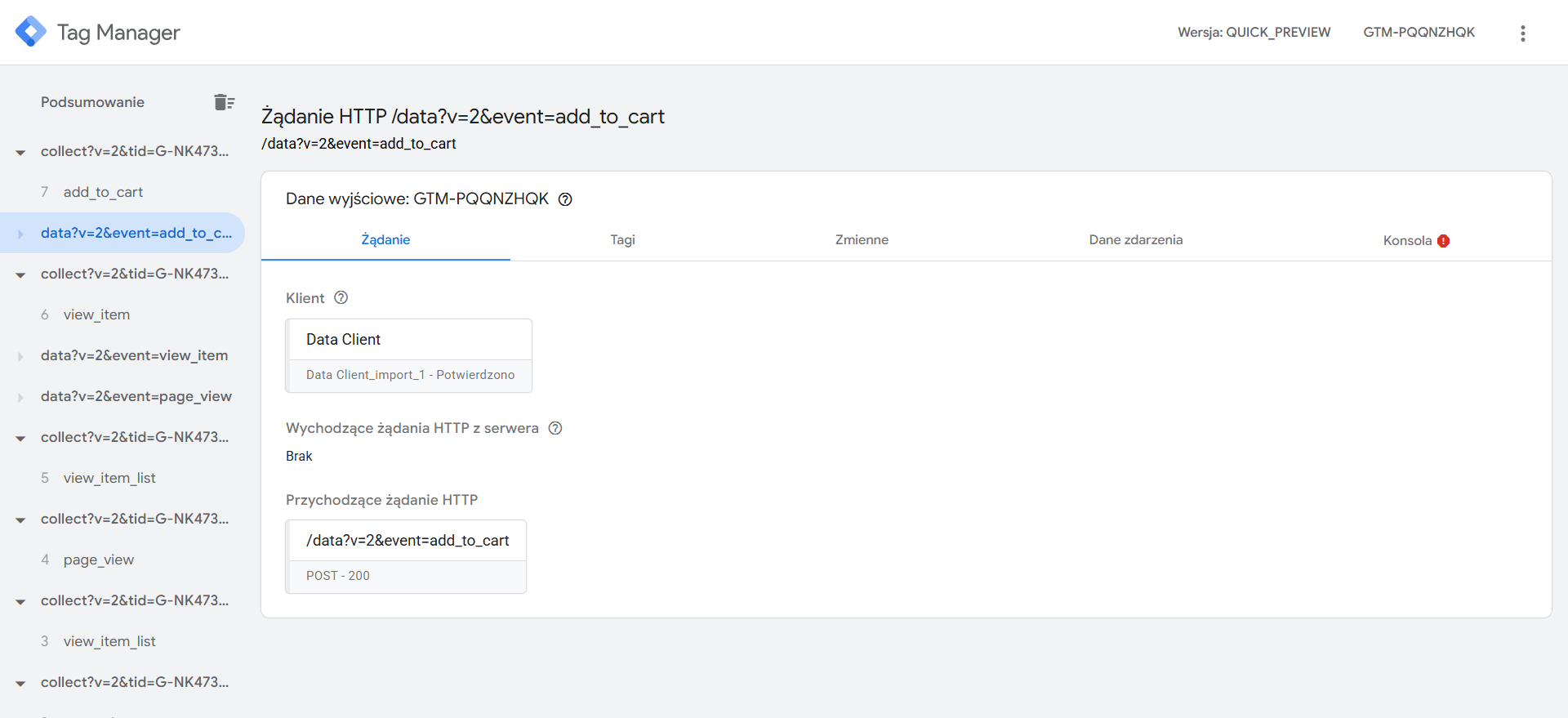The width and height of the screenshot is (1568, 718).
Task: Click the 'Brak' outgoing requests text
Action: click(x=299, y=456)
